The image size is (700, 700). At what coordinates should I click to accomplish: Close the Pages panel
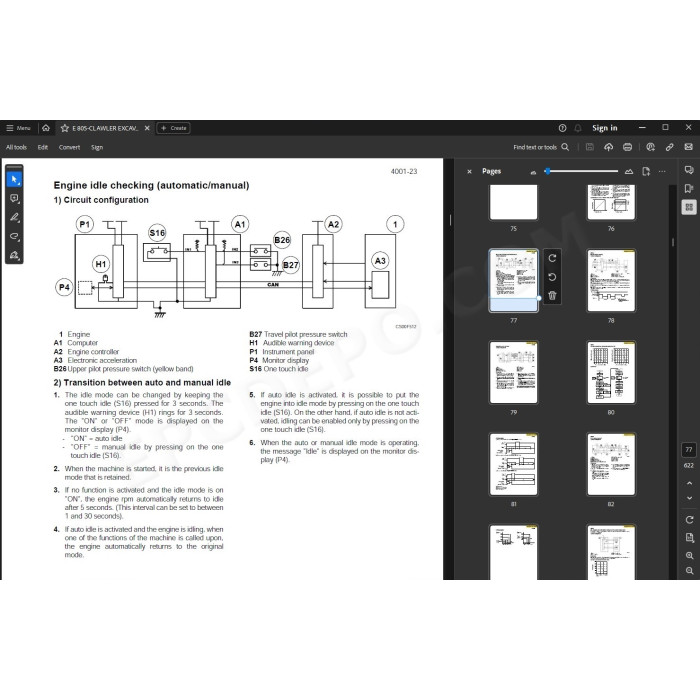(469, 171)
